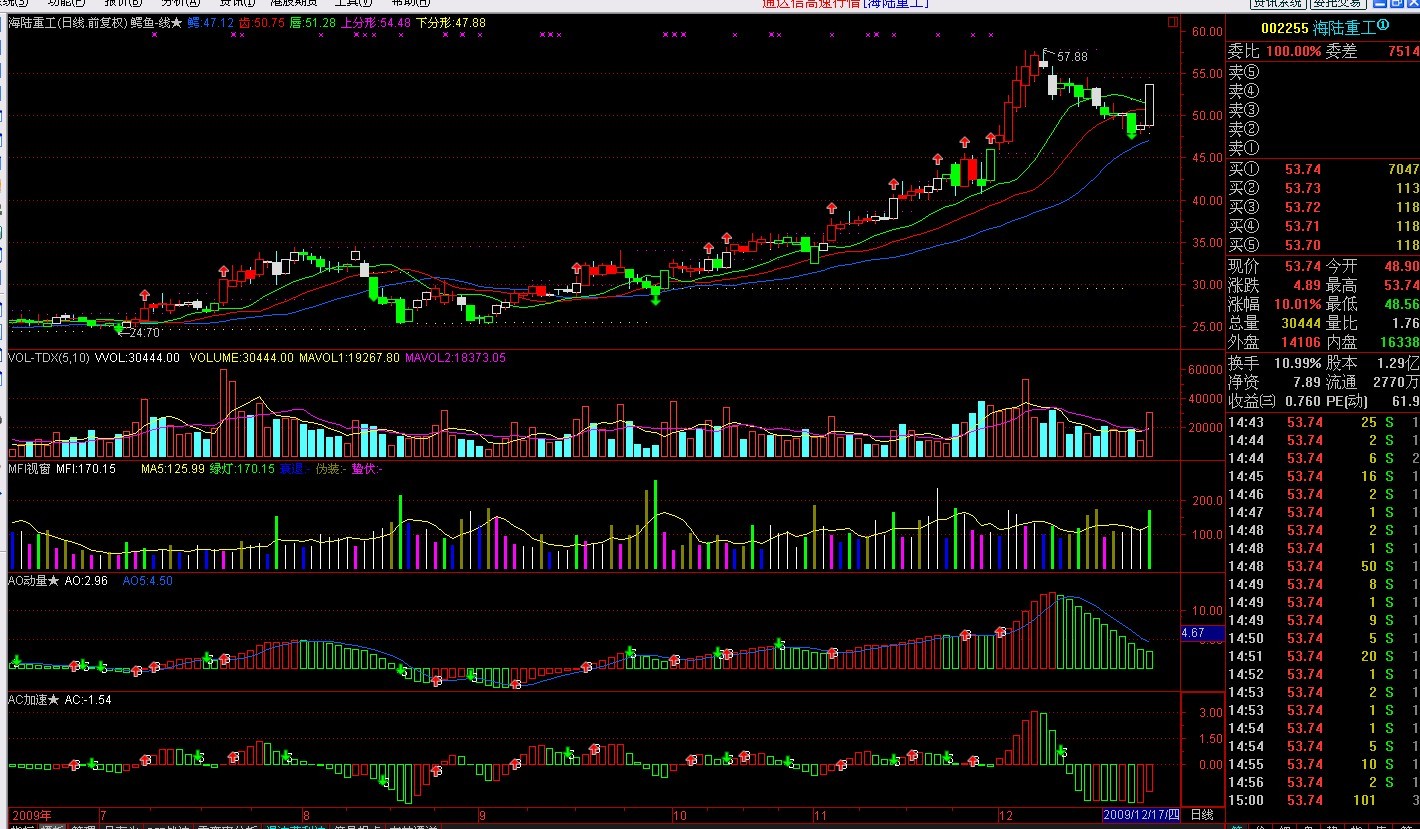Screen dimensions: 1420x829
Task: Click the 日线 period button
Action: [x=1202, y=815]
